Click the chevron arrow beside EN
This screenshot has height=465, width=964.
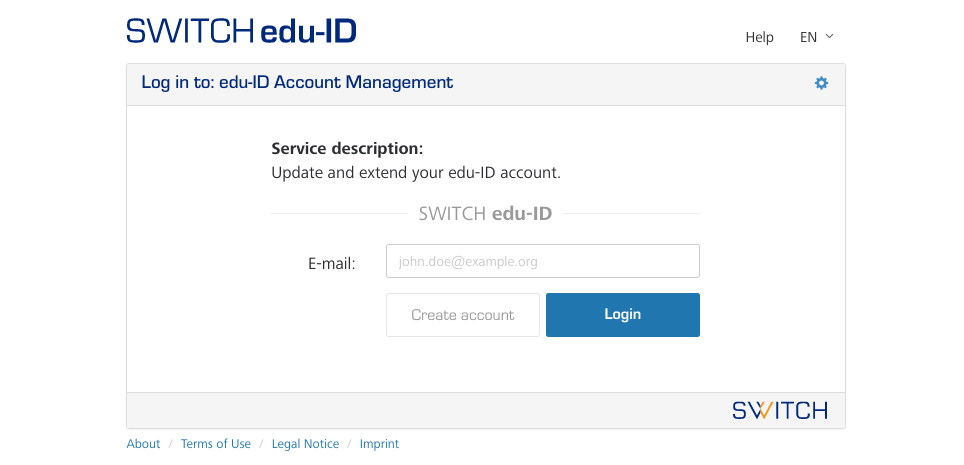[x=829, y=37]
